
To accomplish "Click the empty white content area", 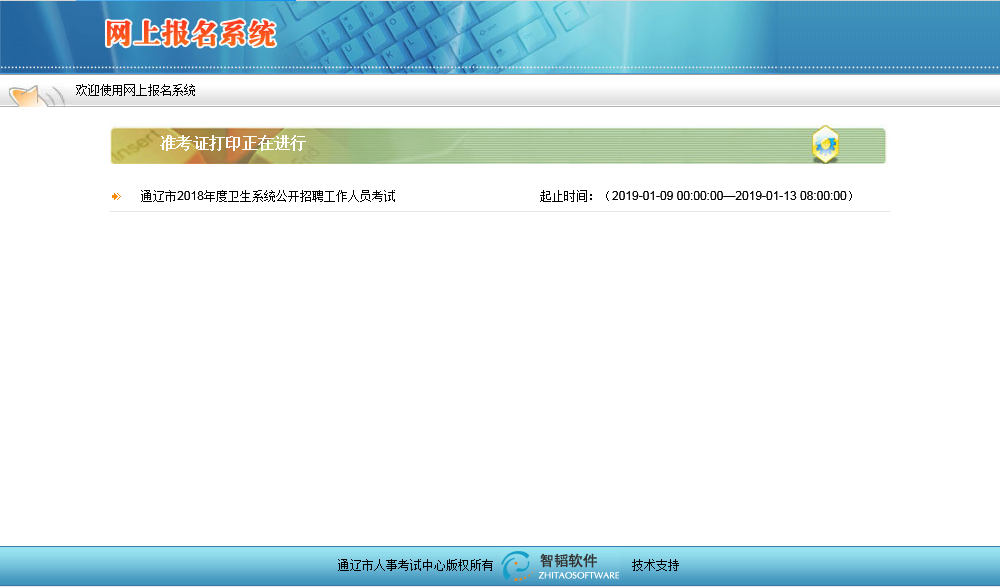I will (500, 380).
